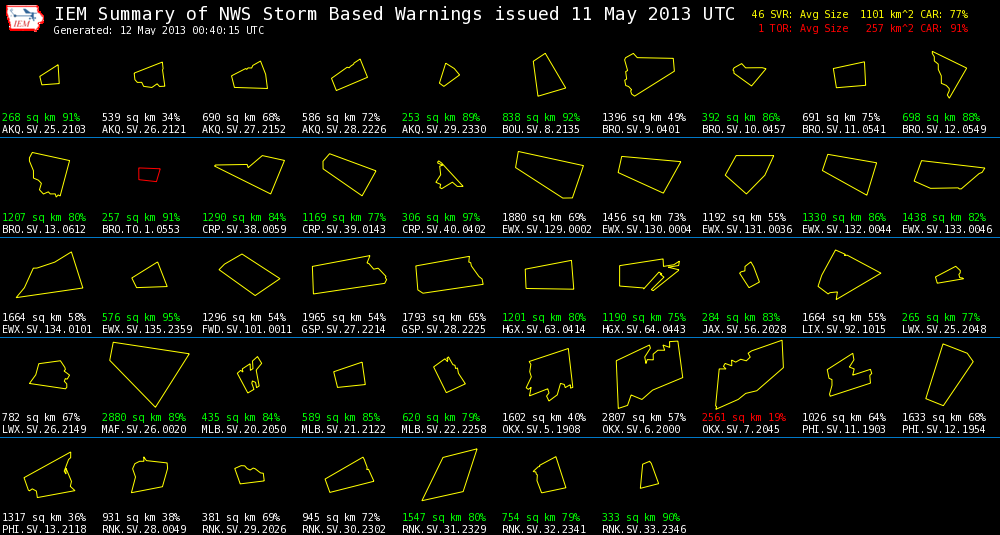Click the '1456 sq km 73%' value
The width and height of the screenshot is (1000, 535).
pyautogui.click(x=644, y=217)
